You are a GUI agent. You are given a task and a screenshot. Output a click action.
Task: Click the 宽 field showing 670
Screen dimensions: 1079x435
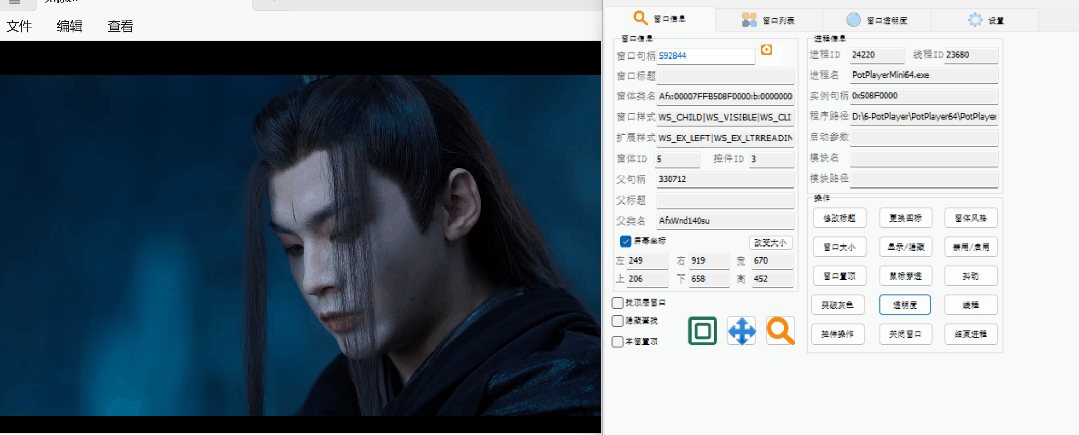(772, 261)
